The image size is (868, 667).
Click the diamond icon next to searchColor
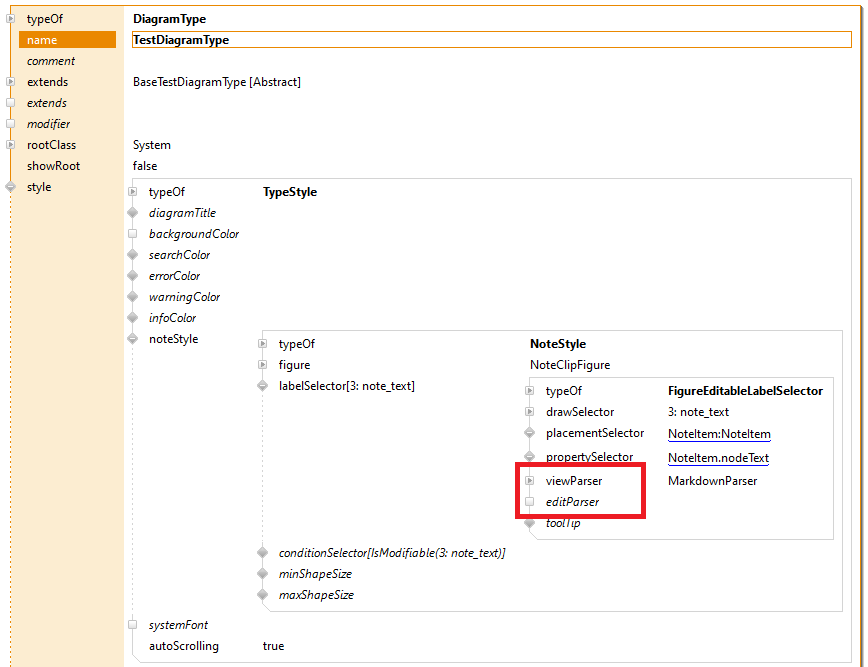pyautogui.click(x=132, y=255)
